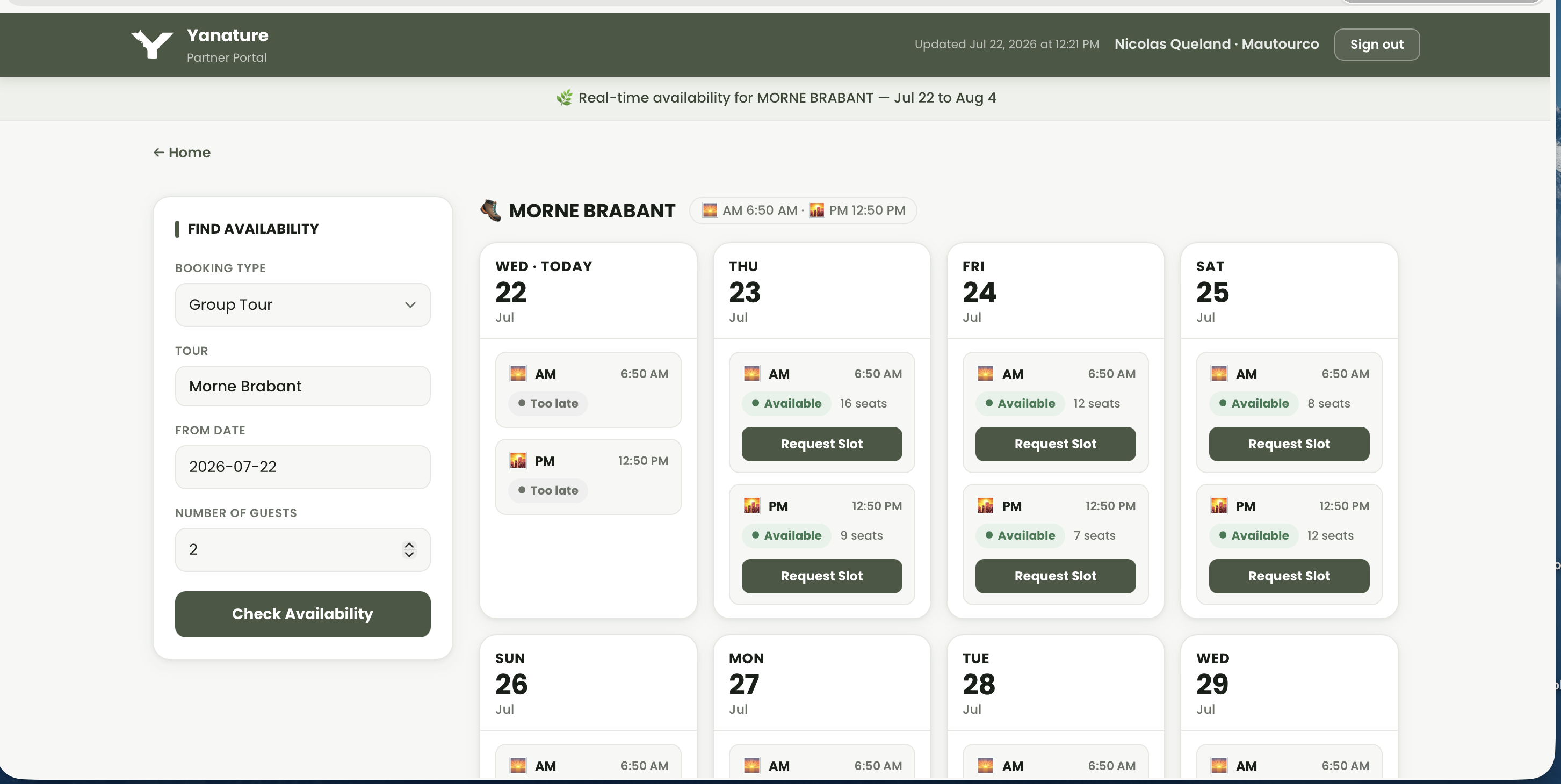This screenshot has height=784, width=1561.
Task: Click the Updated Jul 22, 2026 timestamp
Action: point(1007,44)
